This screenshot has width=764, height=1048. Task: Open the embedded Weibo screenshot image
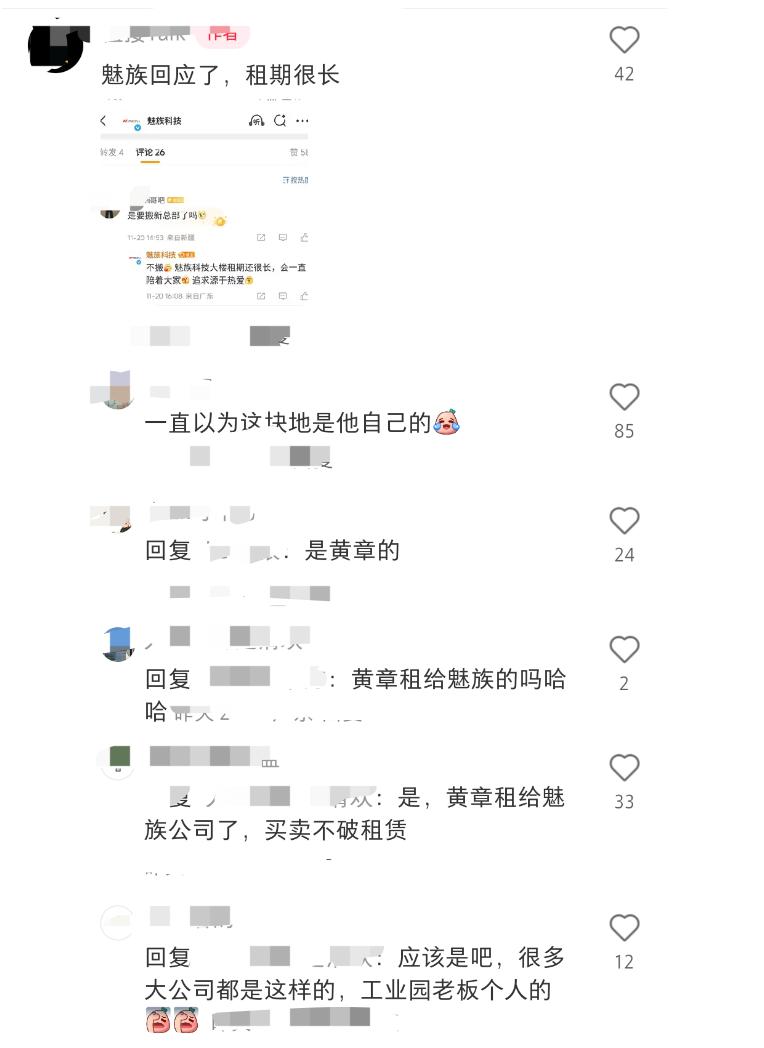[204, 202]
